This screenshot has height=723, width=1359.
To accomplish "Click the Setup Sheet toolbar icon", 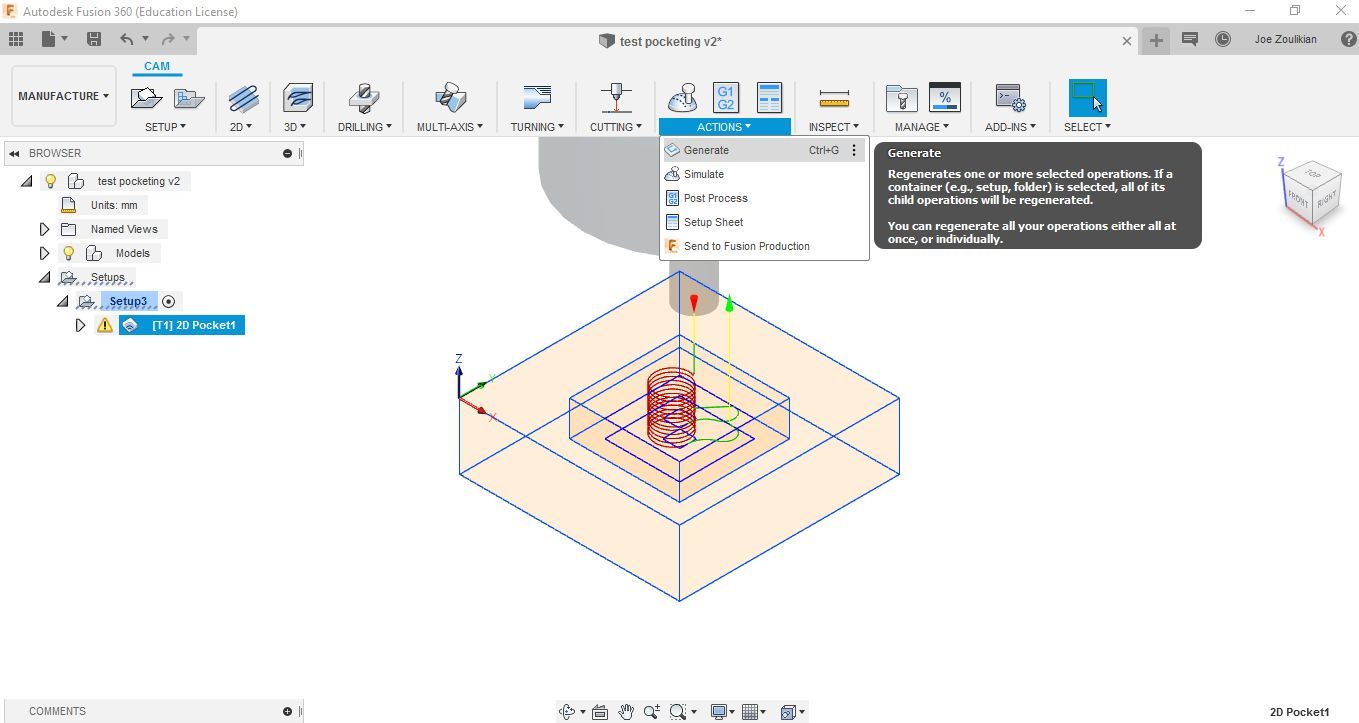I will point(769,98).
